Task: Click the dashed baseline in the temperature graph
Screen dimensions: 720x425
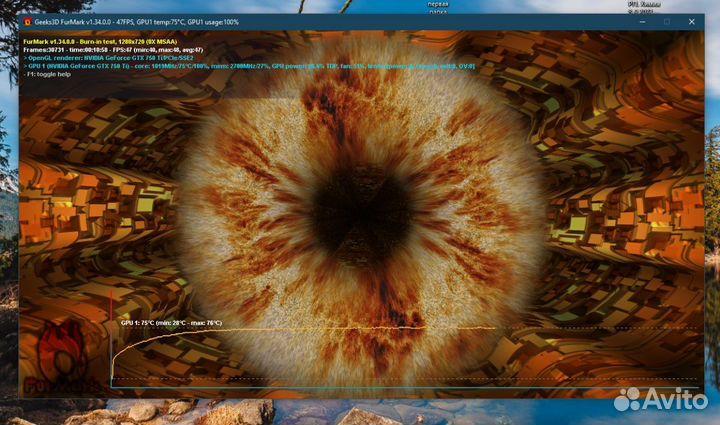Action: (400, 378)
